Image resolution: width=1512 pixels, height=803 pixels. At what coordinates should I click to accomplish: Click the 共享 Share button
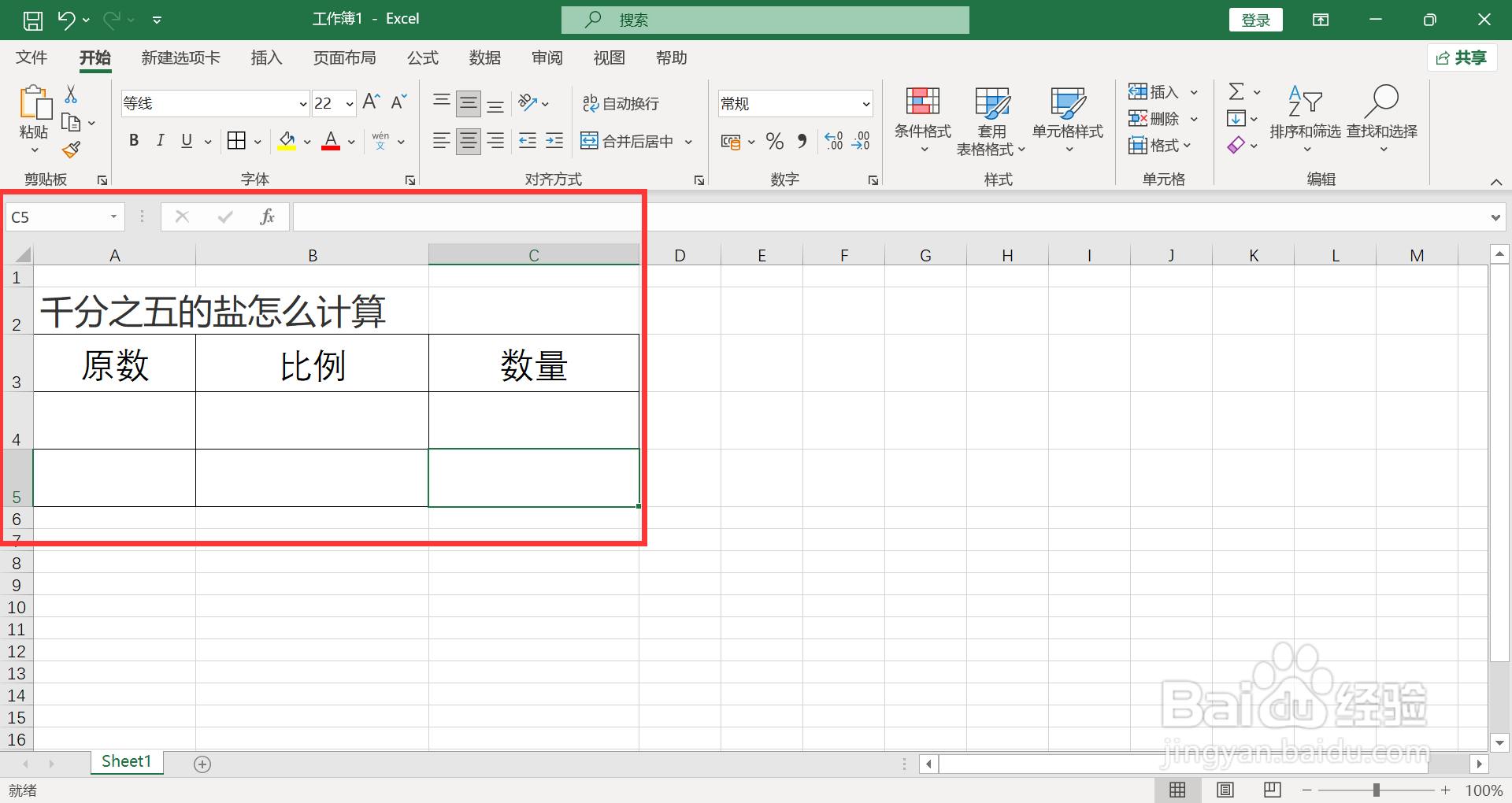pyautogui.click(x=1462, y=57)
